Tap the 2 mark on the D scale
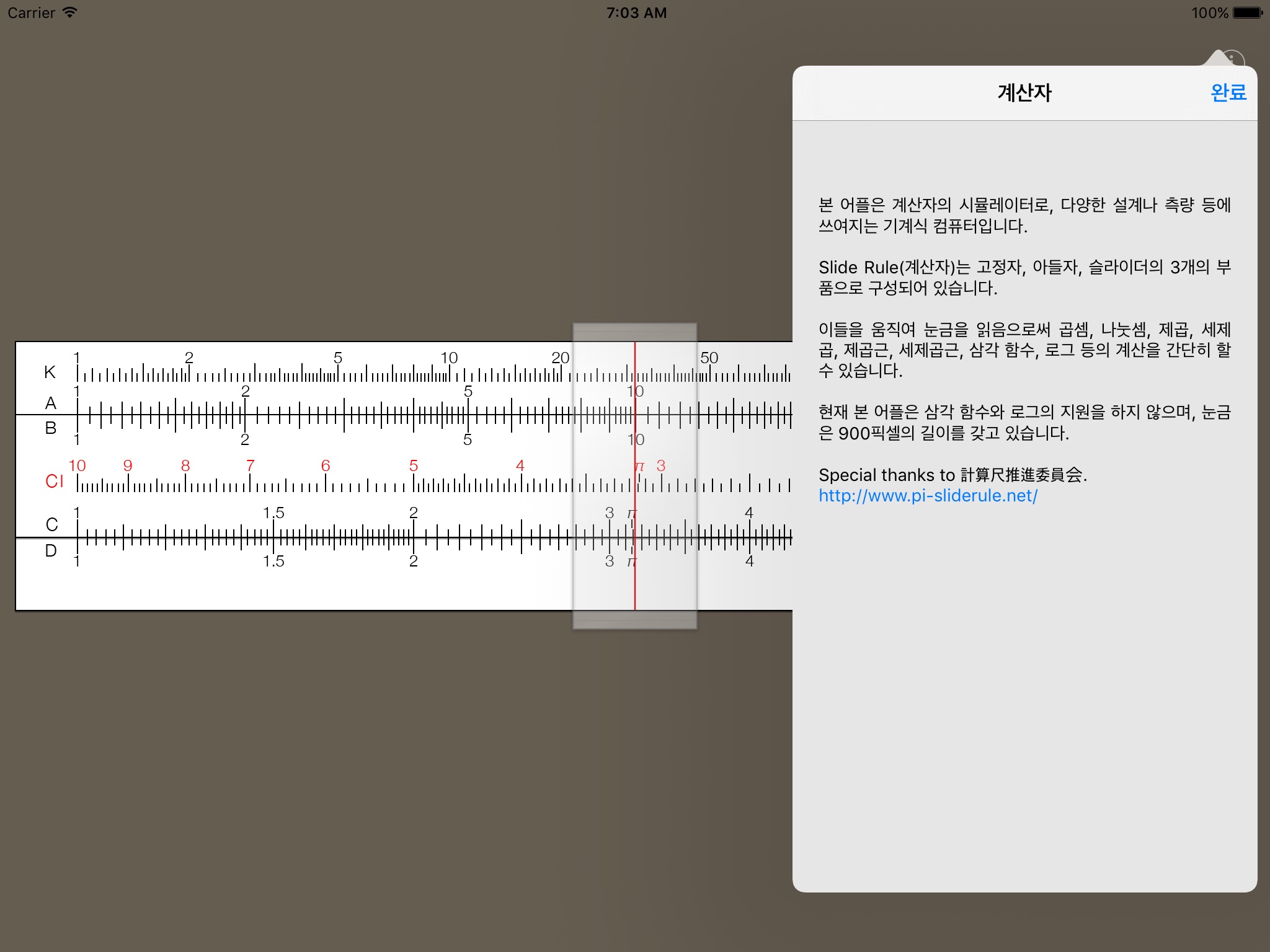This screenshot has width=1270, height=952. click(x=414, y=562)
